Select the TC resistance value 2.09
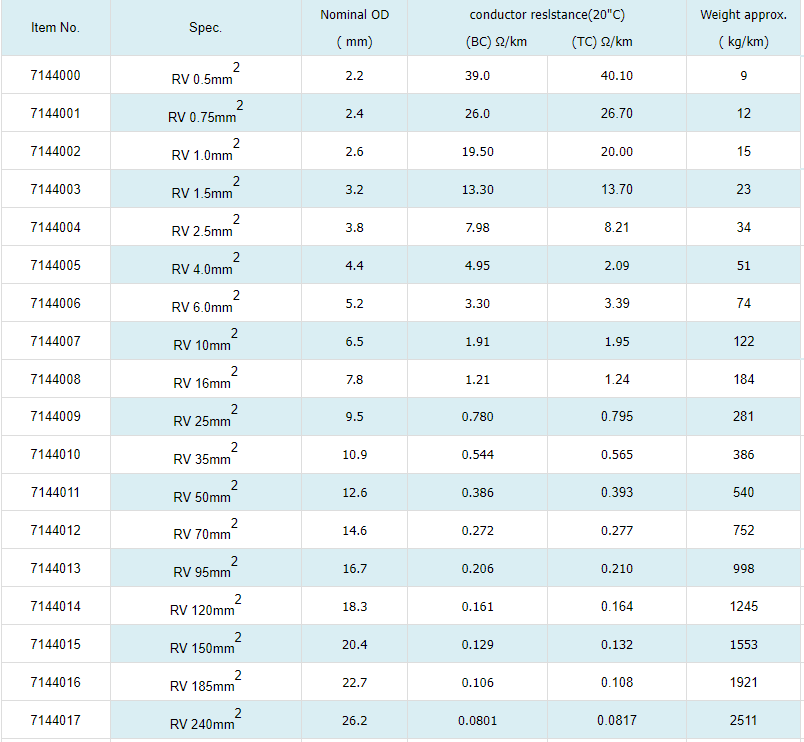The image size is (804, 742). coord(616,266)
